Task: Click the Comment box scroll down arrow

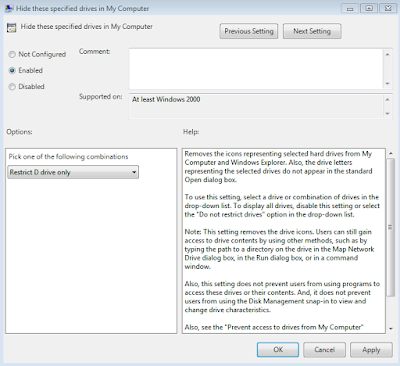Action: [x=387, y=83]
